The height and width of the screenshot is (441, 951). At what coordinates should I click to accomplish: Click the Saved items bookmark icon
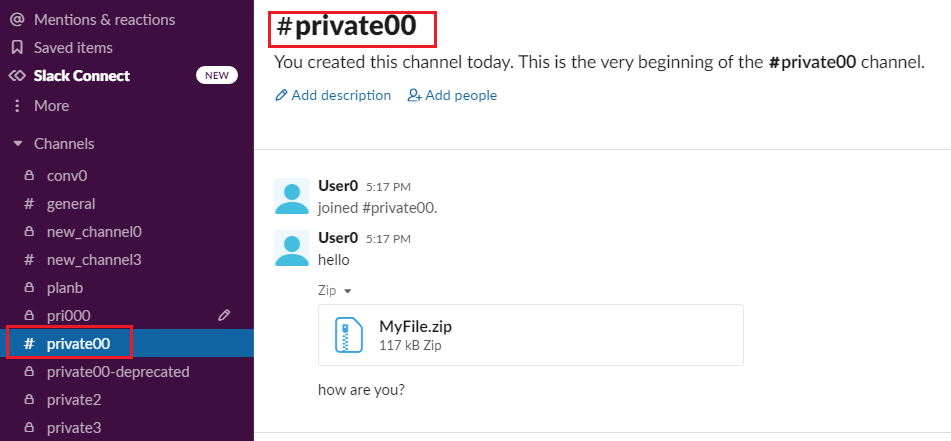point(18,47)
